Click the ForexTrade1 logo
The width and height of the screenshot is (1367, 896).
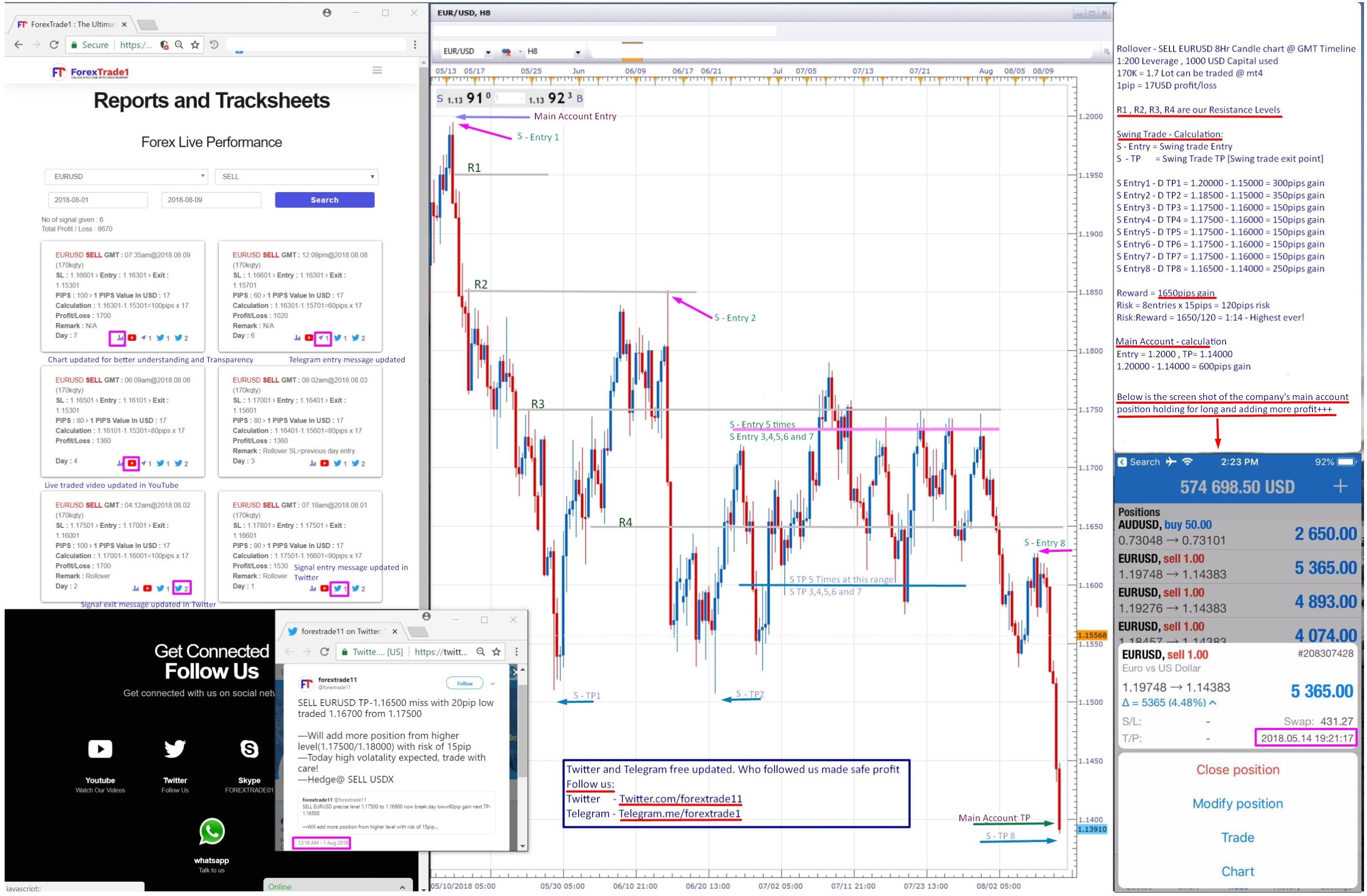pyautogui.click(x=90, y=72)
